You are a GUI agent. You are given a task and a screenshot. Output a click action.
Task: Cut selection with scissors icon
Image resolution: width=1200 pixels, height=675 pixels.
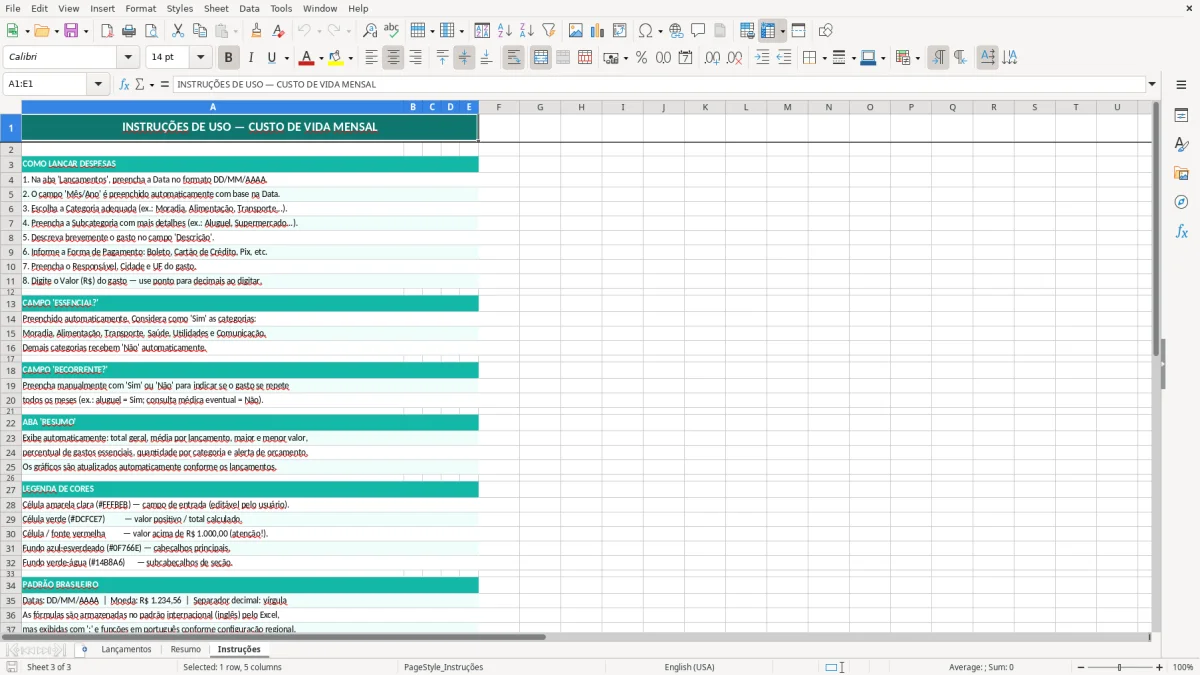coord(178,31)
